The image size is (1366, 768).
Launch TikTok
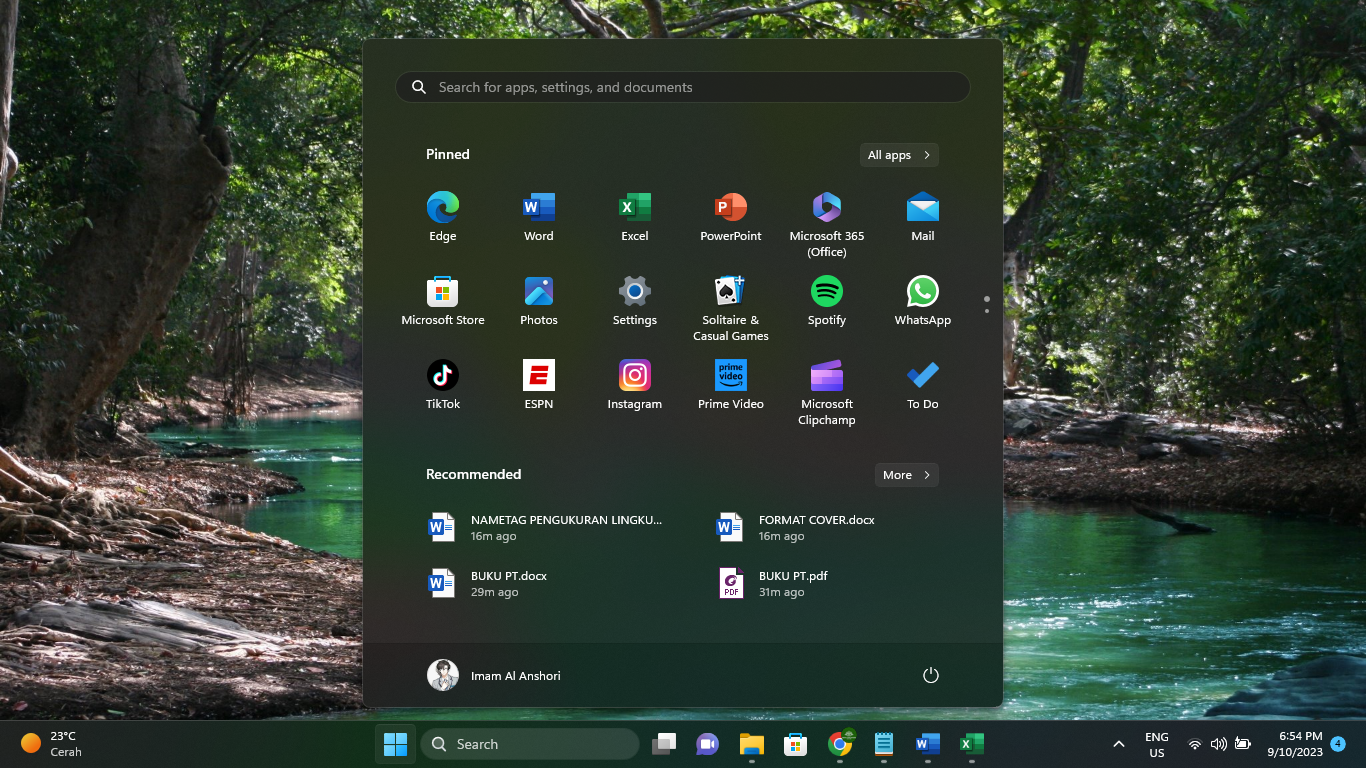443,385
